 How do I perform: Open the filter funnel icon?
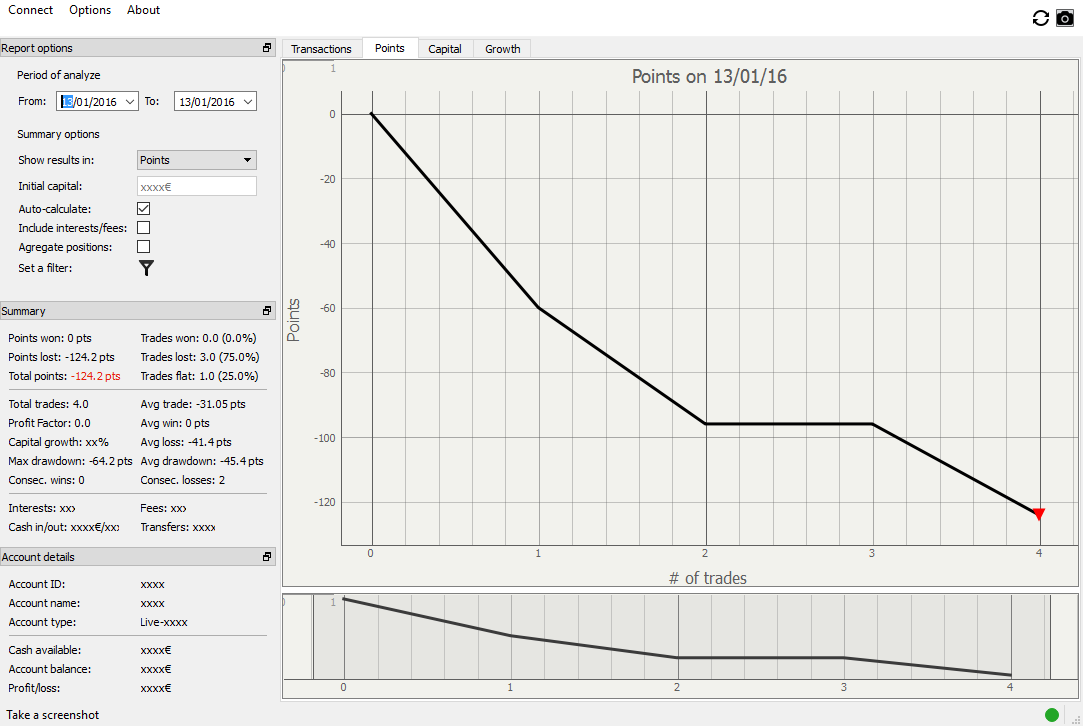click(x=146, y=268)
